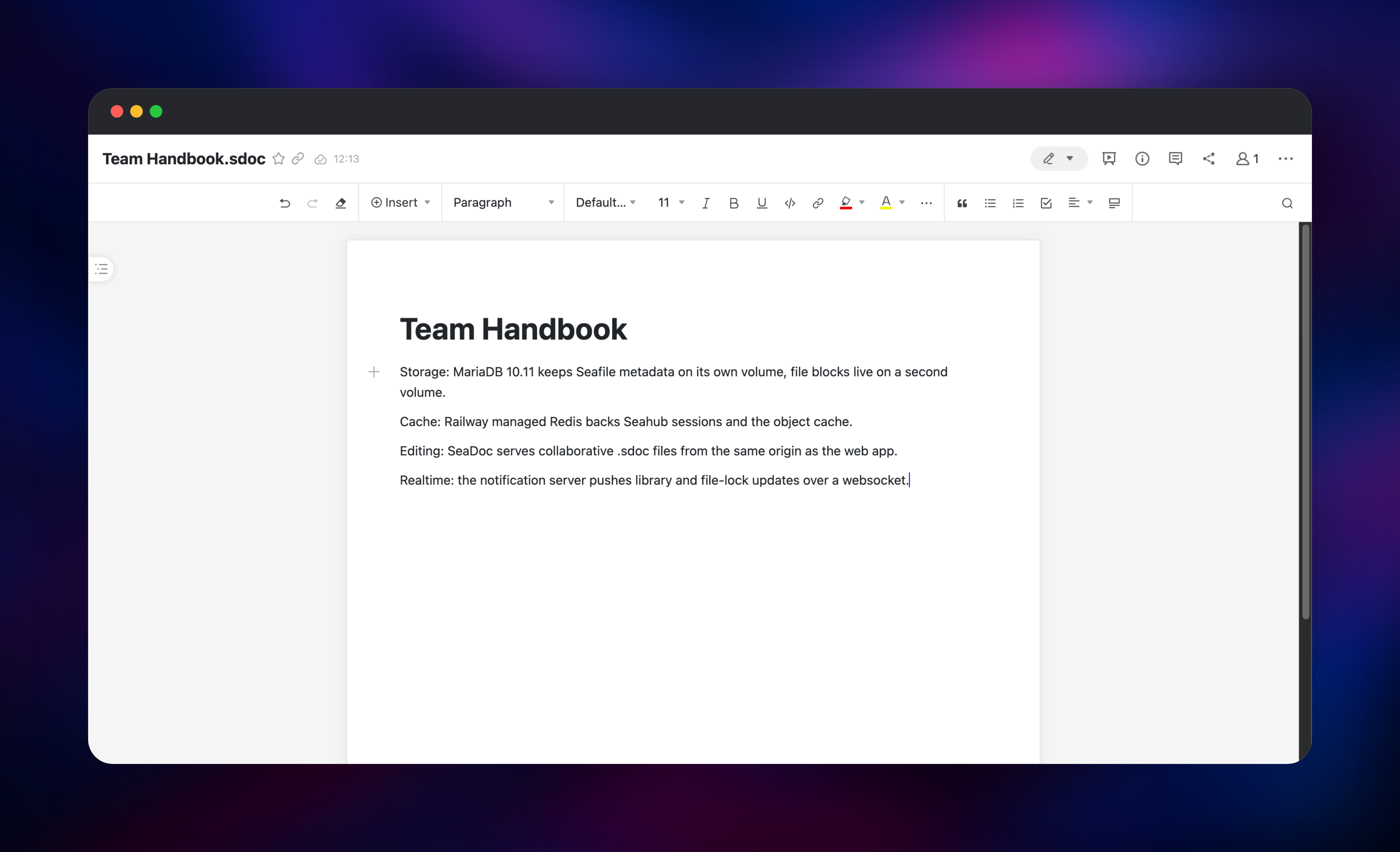The width and height of the screenshot is (1400, 852).
Task: Open the document outline panel
Action: click(x=101, y=269)
